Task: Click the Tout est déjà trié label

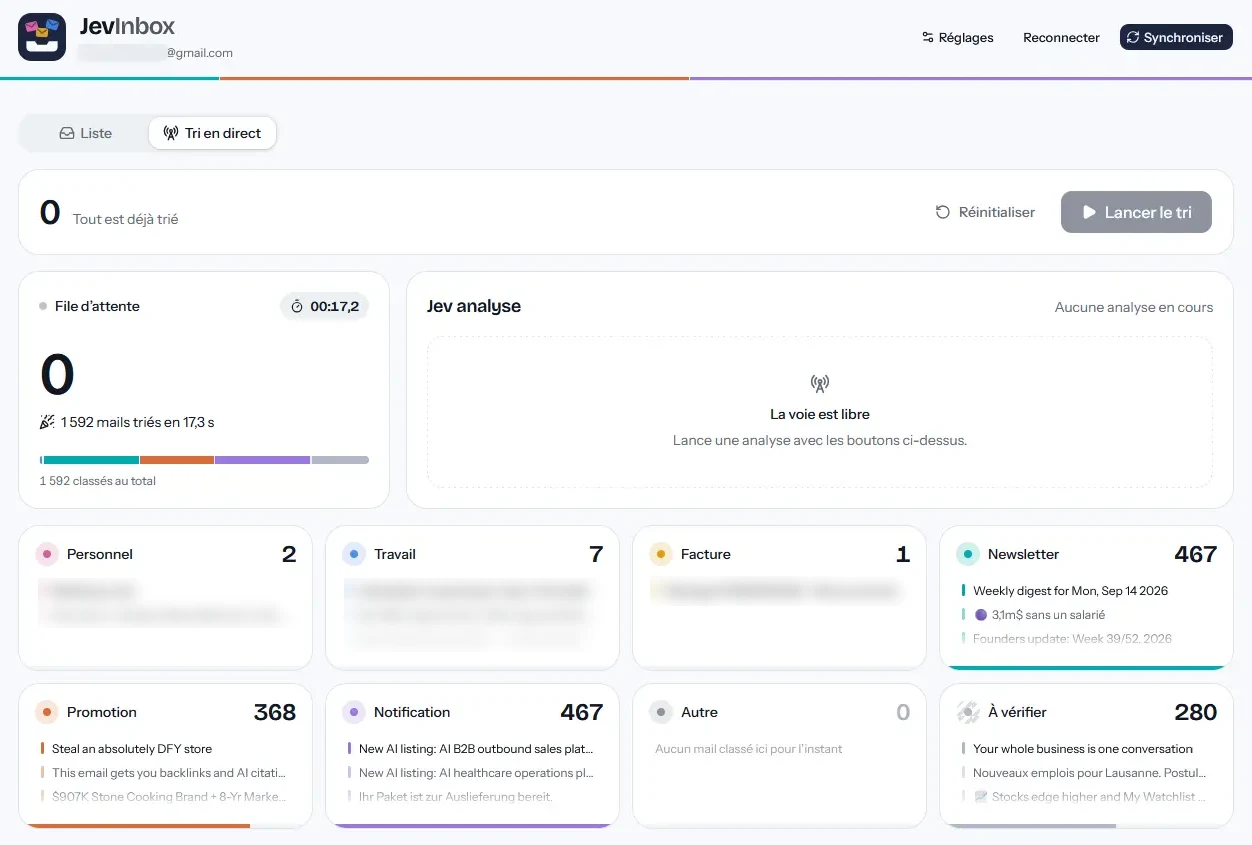Action: coord(126,219)
